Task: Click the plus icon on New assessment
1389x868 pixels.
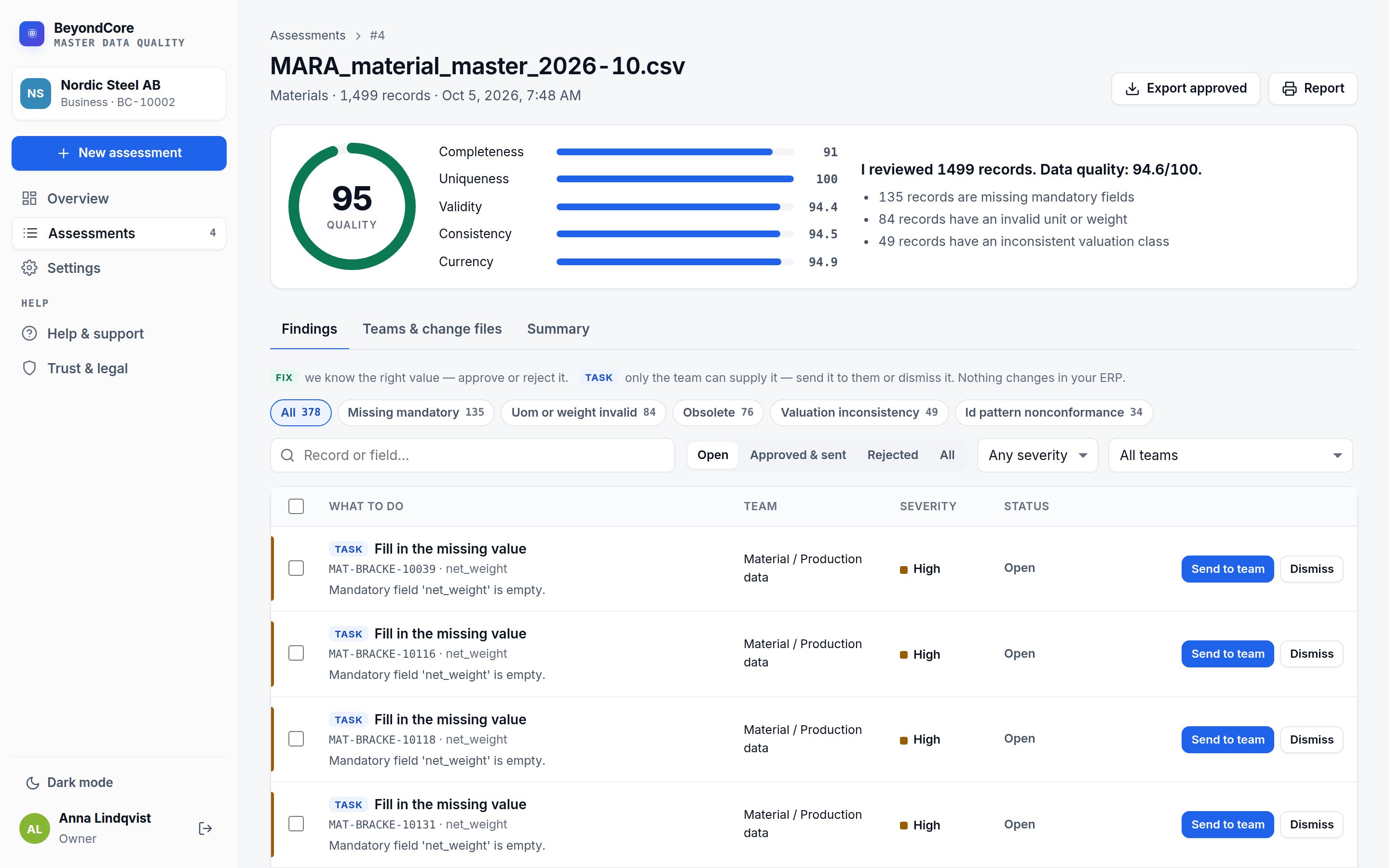Action: pyautogui.click(x=64, y=153)
